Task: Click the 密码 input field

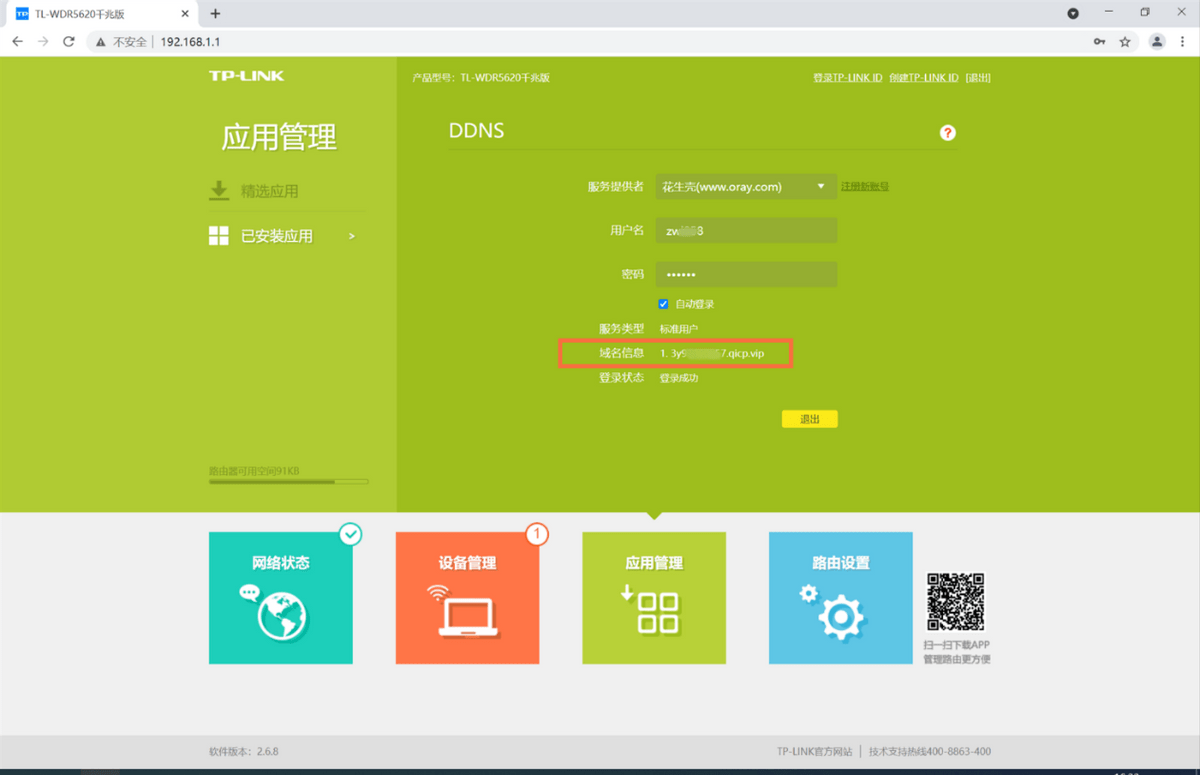Action: click(746, 274)
